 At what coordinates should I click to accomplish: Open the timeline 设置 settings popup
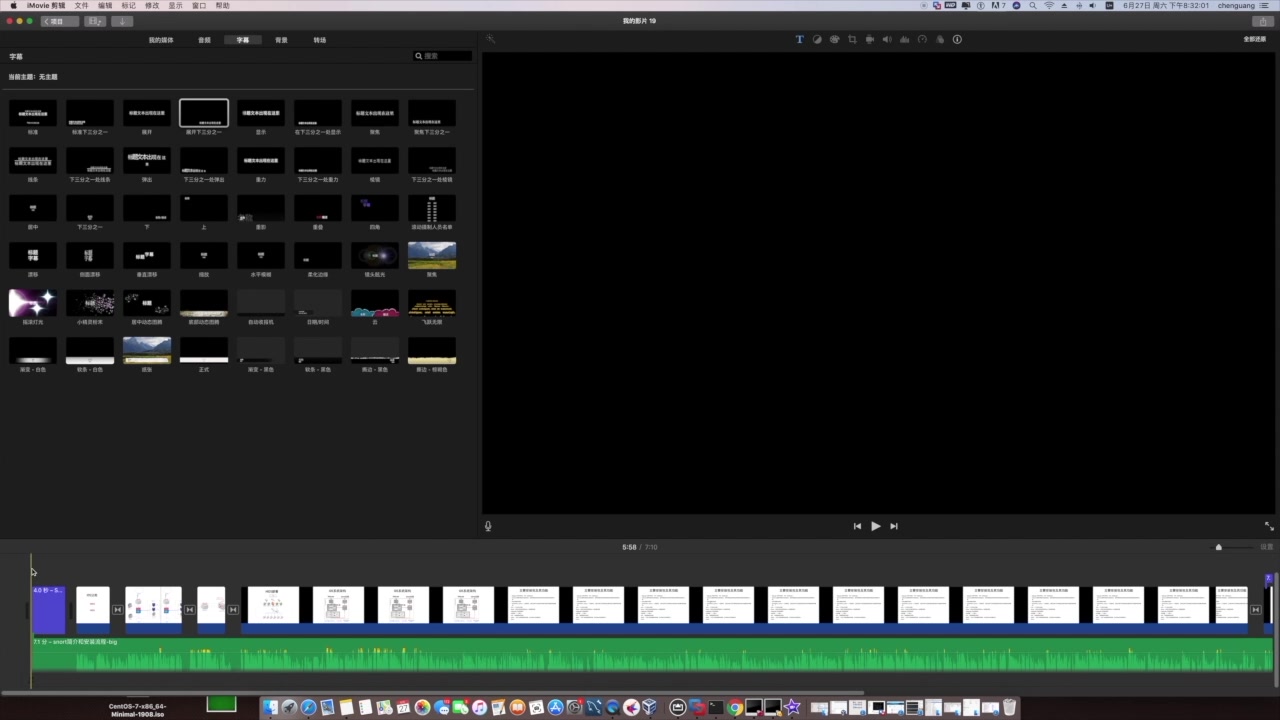tap(1266, 547)
